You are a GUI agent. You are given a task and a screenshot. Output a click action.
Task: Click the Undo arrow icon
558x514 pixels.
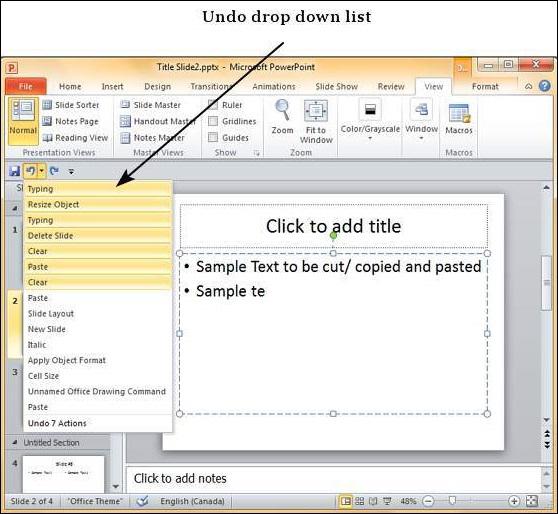pyautogui.click(x=31, y=172)
